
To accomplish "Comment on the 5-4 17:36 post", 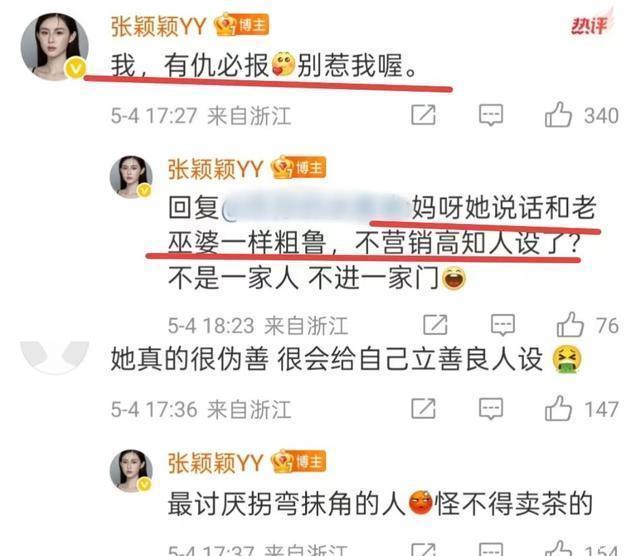I will pyautogui.click(x=491, y=409).
